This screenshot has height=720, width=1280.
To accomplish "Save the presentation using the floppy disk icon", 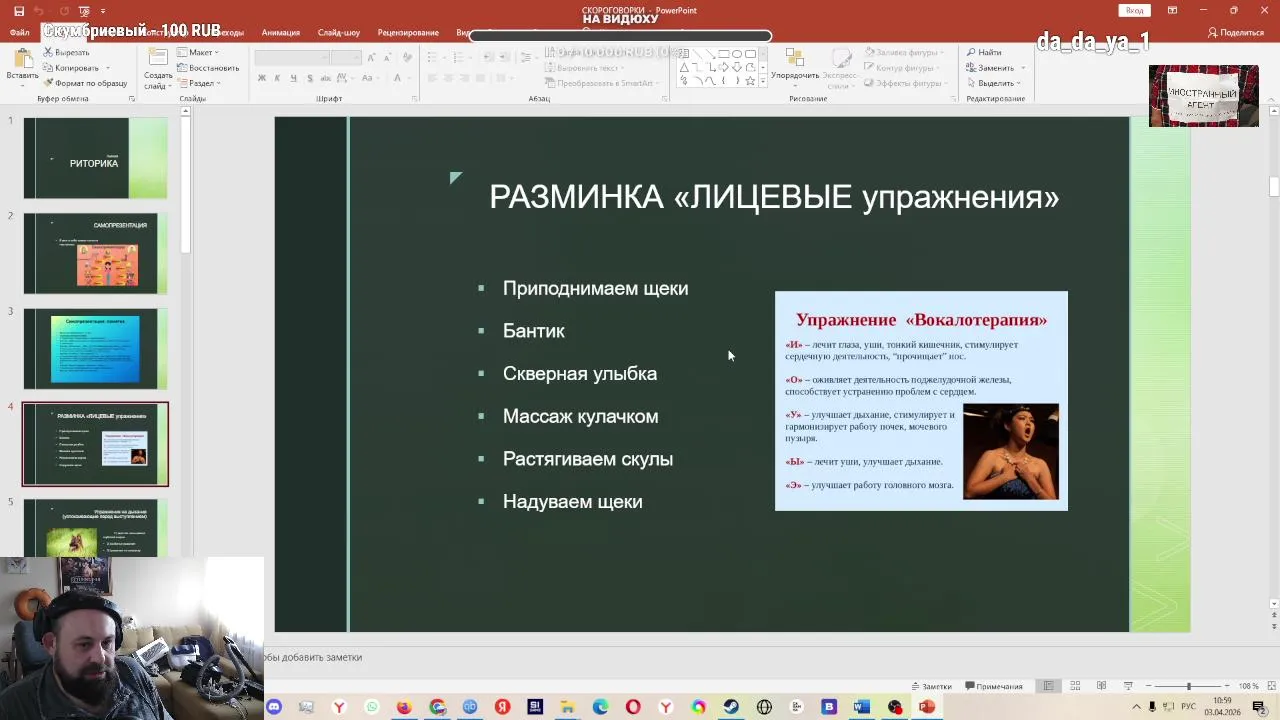I will 19,11.
